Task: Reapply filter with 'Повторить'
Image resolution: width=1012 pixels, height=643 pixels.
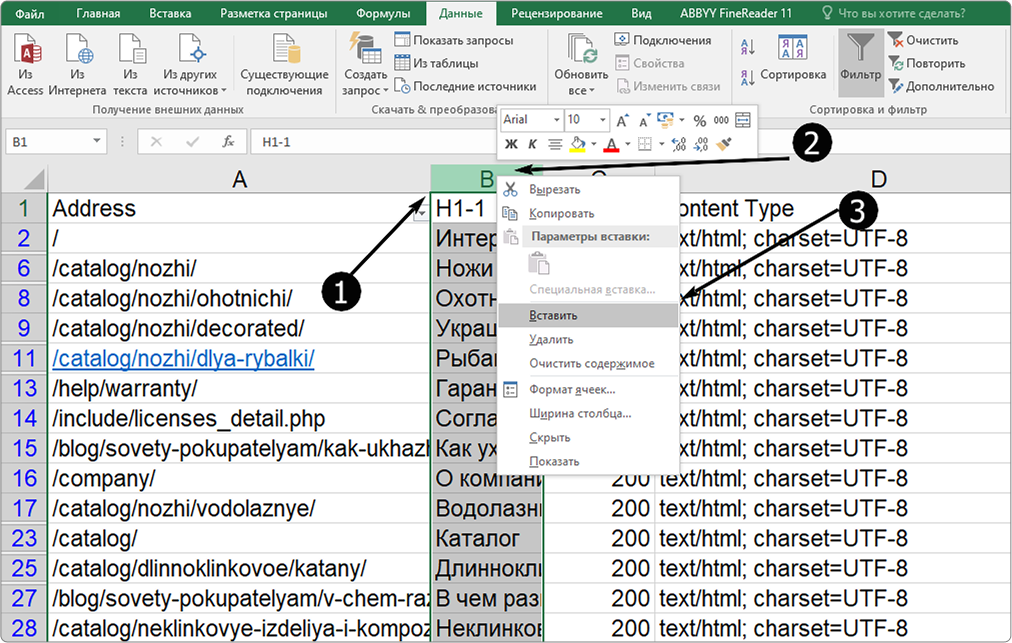Action: click(927, 63)
